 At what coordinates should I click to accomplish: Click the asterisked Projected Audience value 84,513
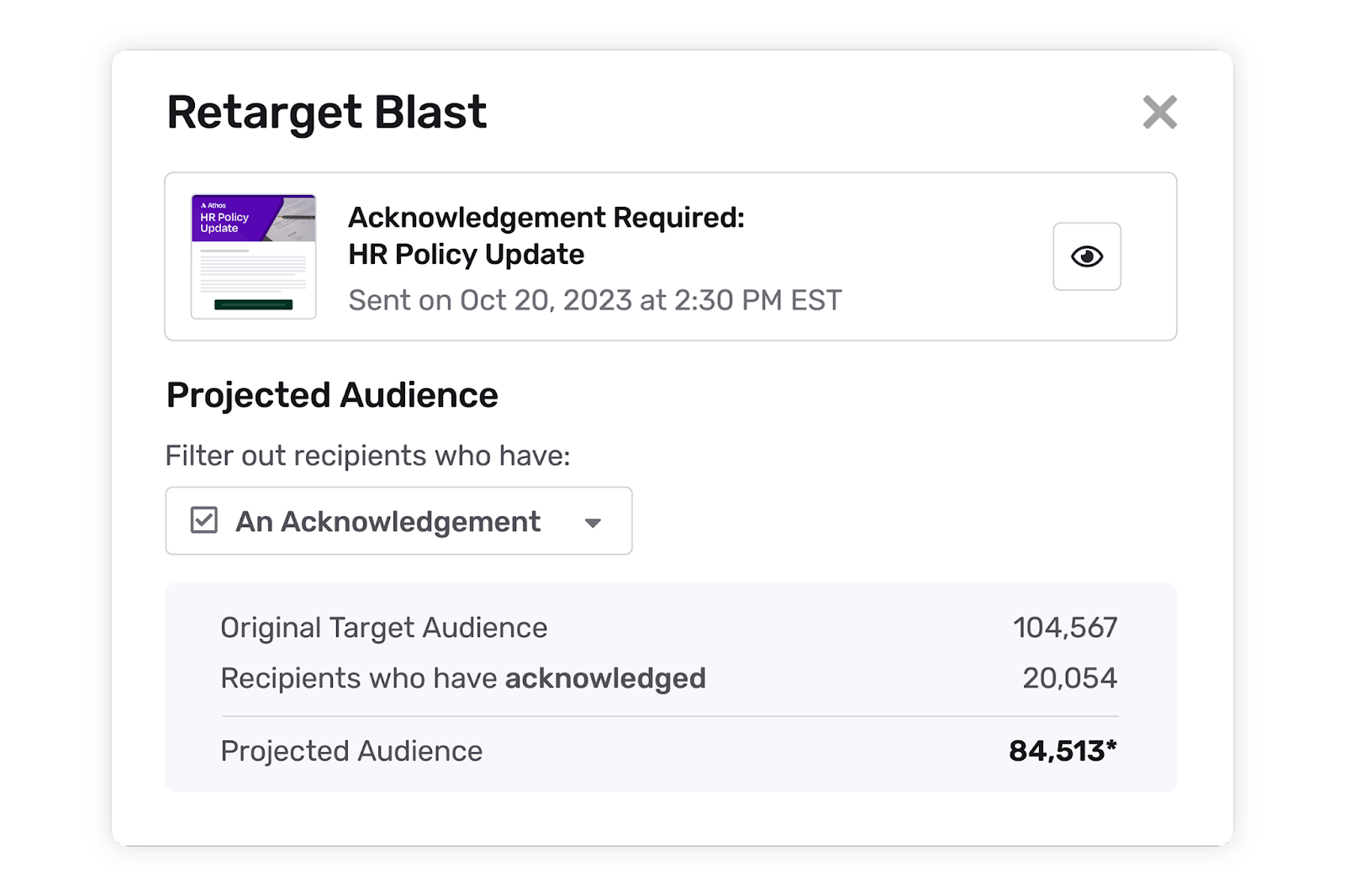pyautogui.click(x=1062, y=750)
